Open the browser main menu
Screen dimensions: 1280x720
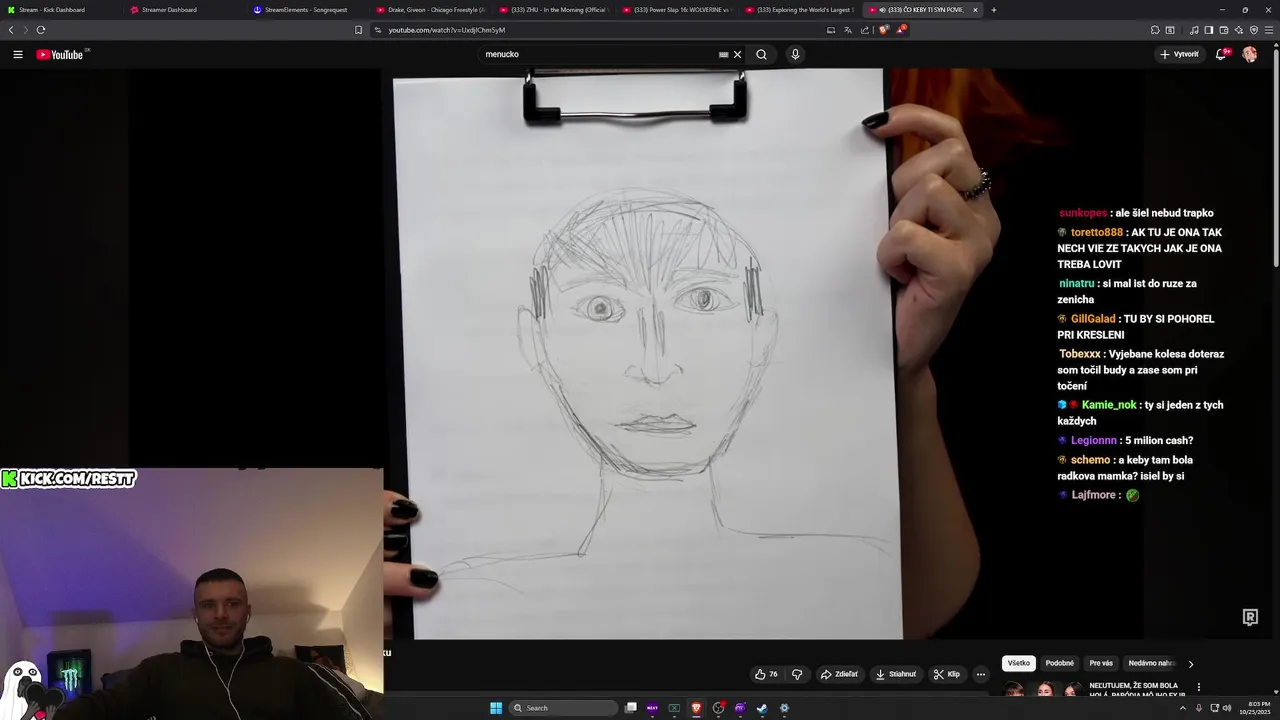coord(1269,30)
